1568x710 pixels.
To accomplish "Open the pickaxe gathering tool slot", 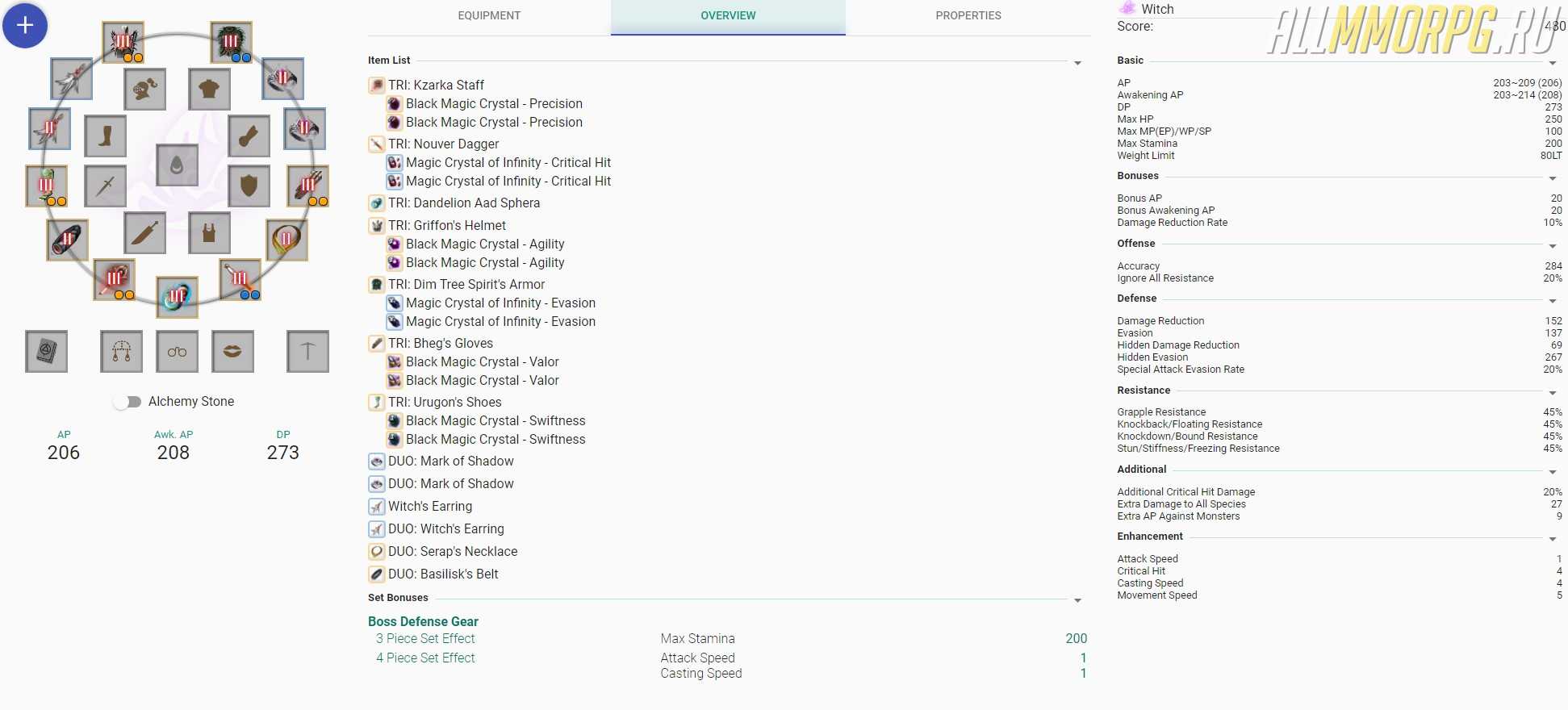I will point(307,351).
